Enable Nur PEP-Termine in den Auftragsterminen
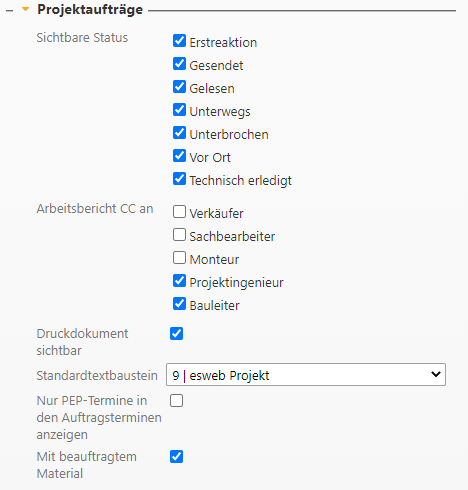 [x=176, y=401]
